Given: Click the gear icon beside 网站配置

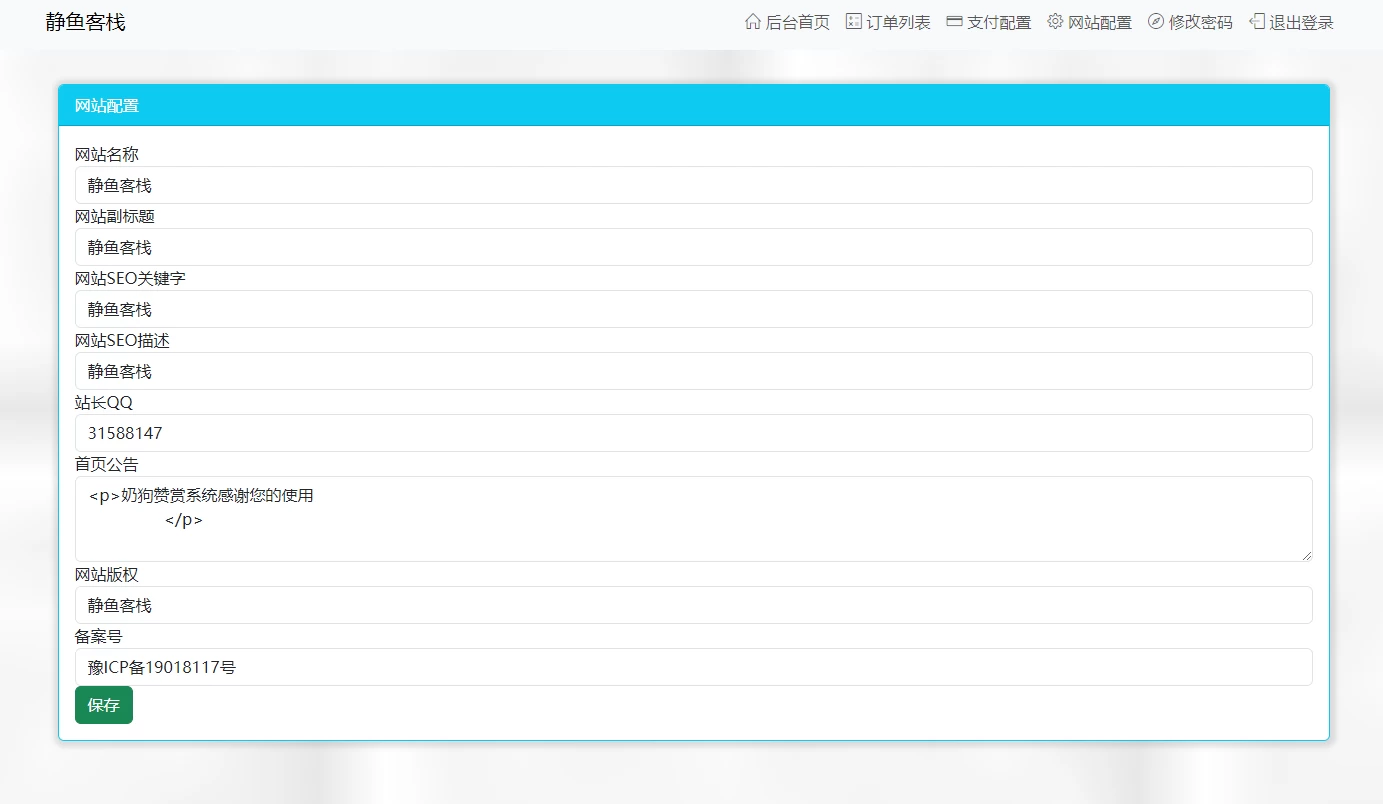Looking at the screenshot, I should 1055,22.
